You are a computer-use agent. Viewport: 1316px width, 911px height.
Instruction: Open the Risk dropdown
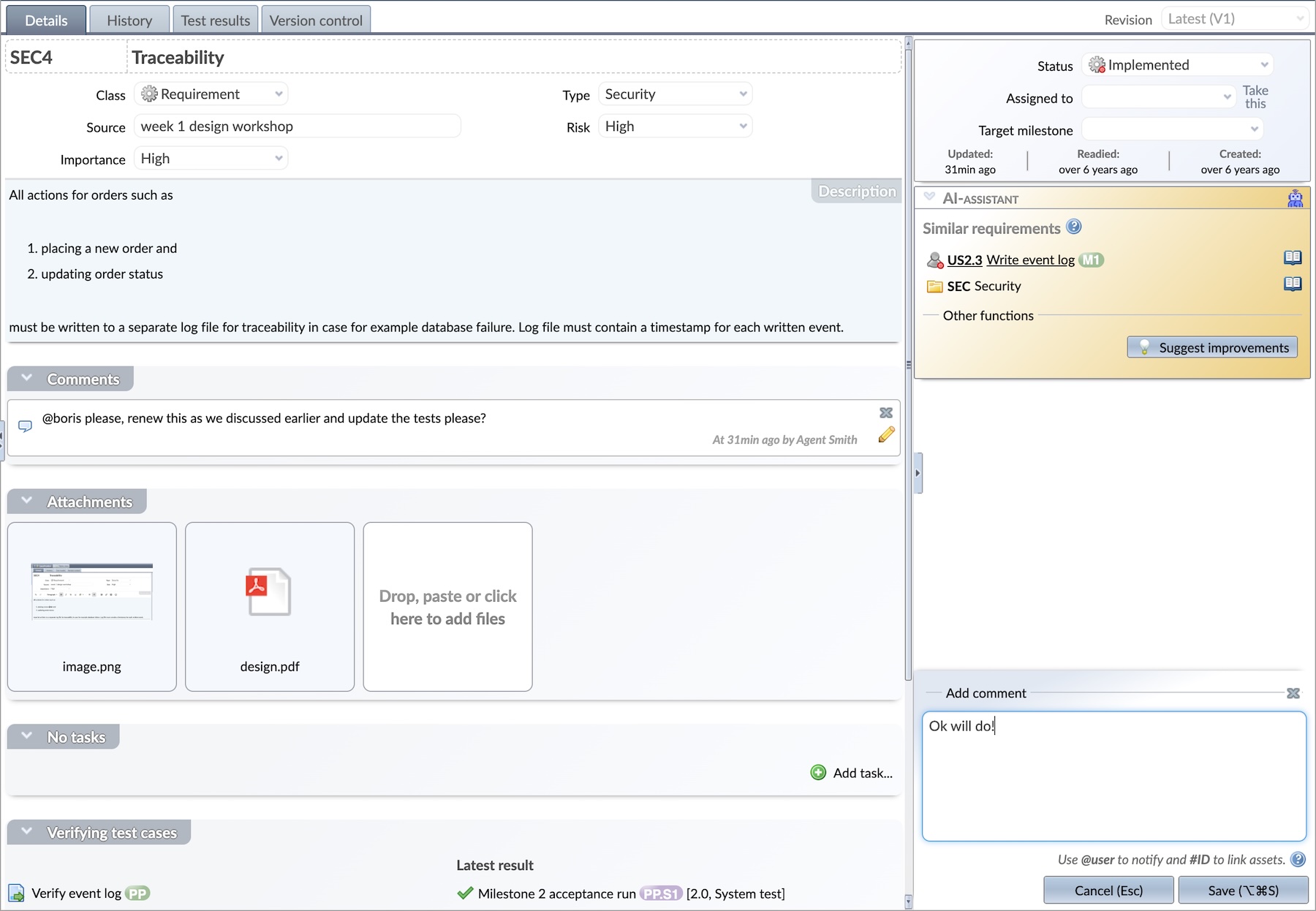[x=674, y=126]
